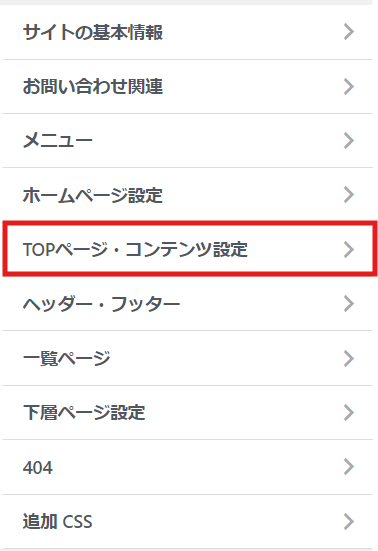Open TOPページ・コンテンツ設定 highlighted item

(x=190, y=249)
